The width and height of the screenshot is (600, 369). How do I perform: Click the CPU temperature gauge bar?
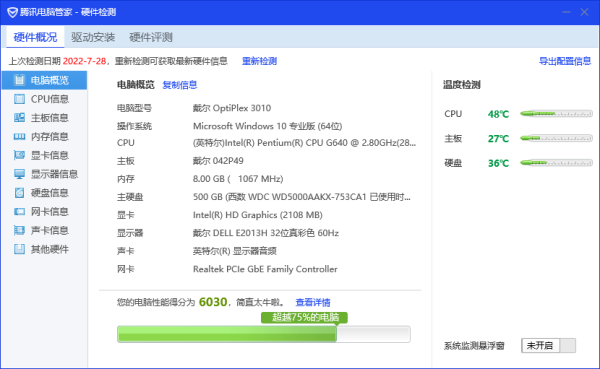pyautogui.click(x=556, y=114)
